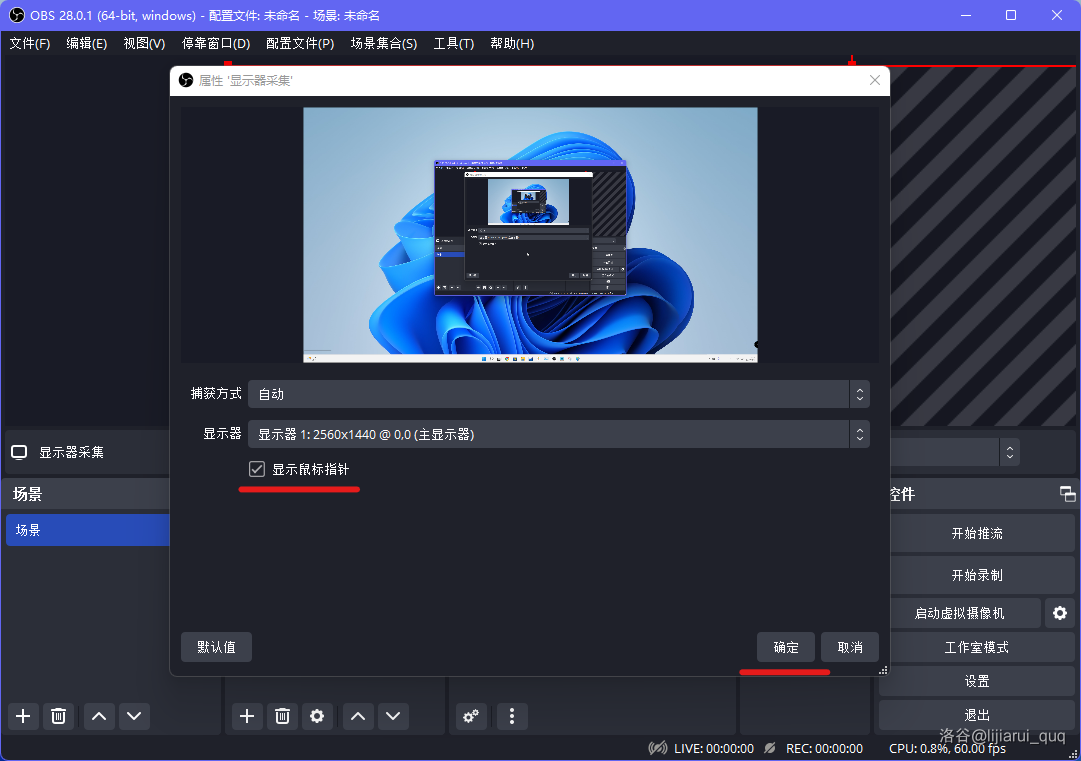Click the dialog resize grip corner
This screenshot has height=761, width=1081.
pyautogui.click(x=883, y=670)
